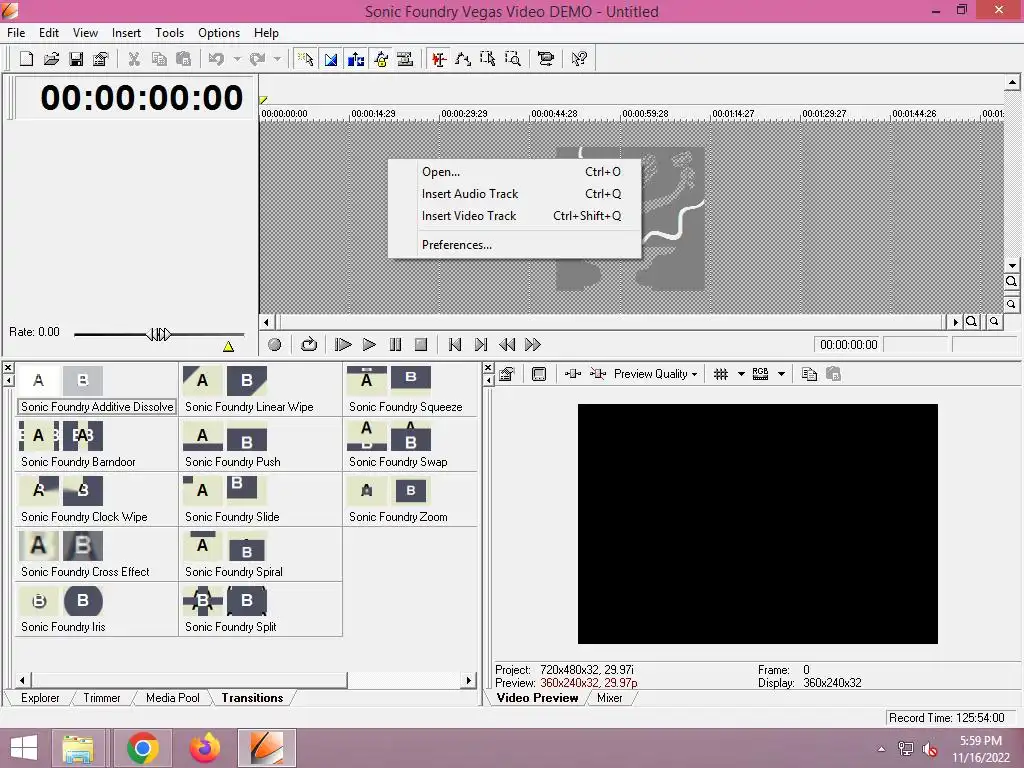The image size is (1024, 768).
Task: Open Project Video Properties in preview toolbar
Action: tap(507, 374)
